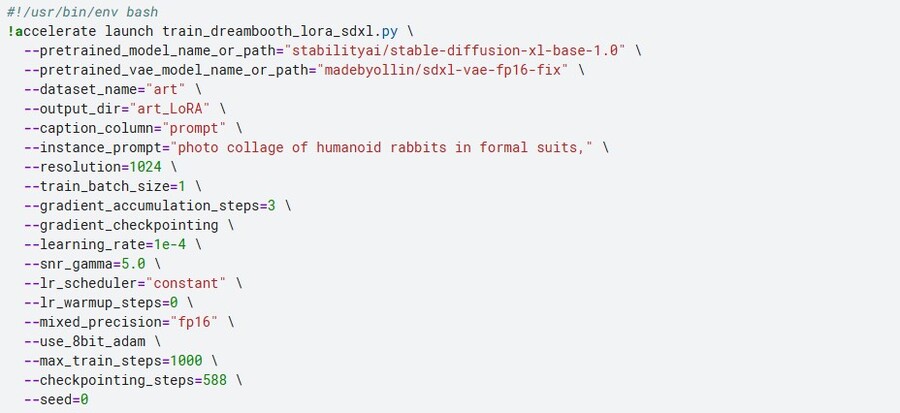Viewport: 900px width, 413px height.
Task: Click the learning_rate value 1e-4
Action: pos(170,244)
